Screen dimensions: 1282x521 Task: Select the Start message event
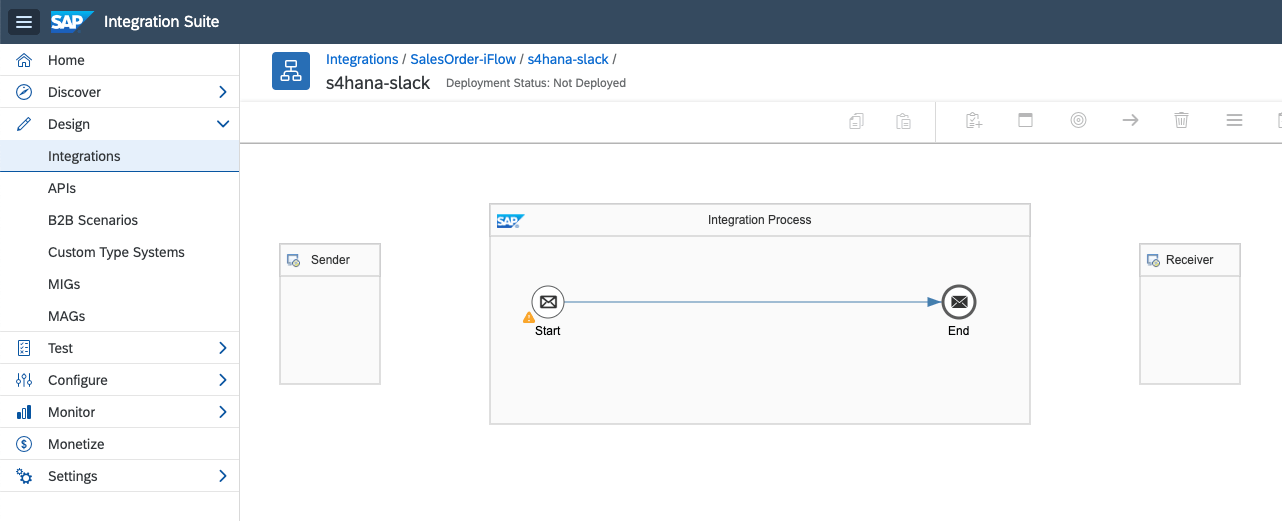pyautogui.click(x=548, y=301)
